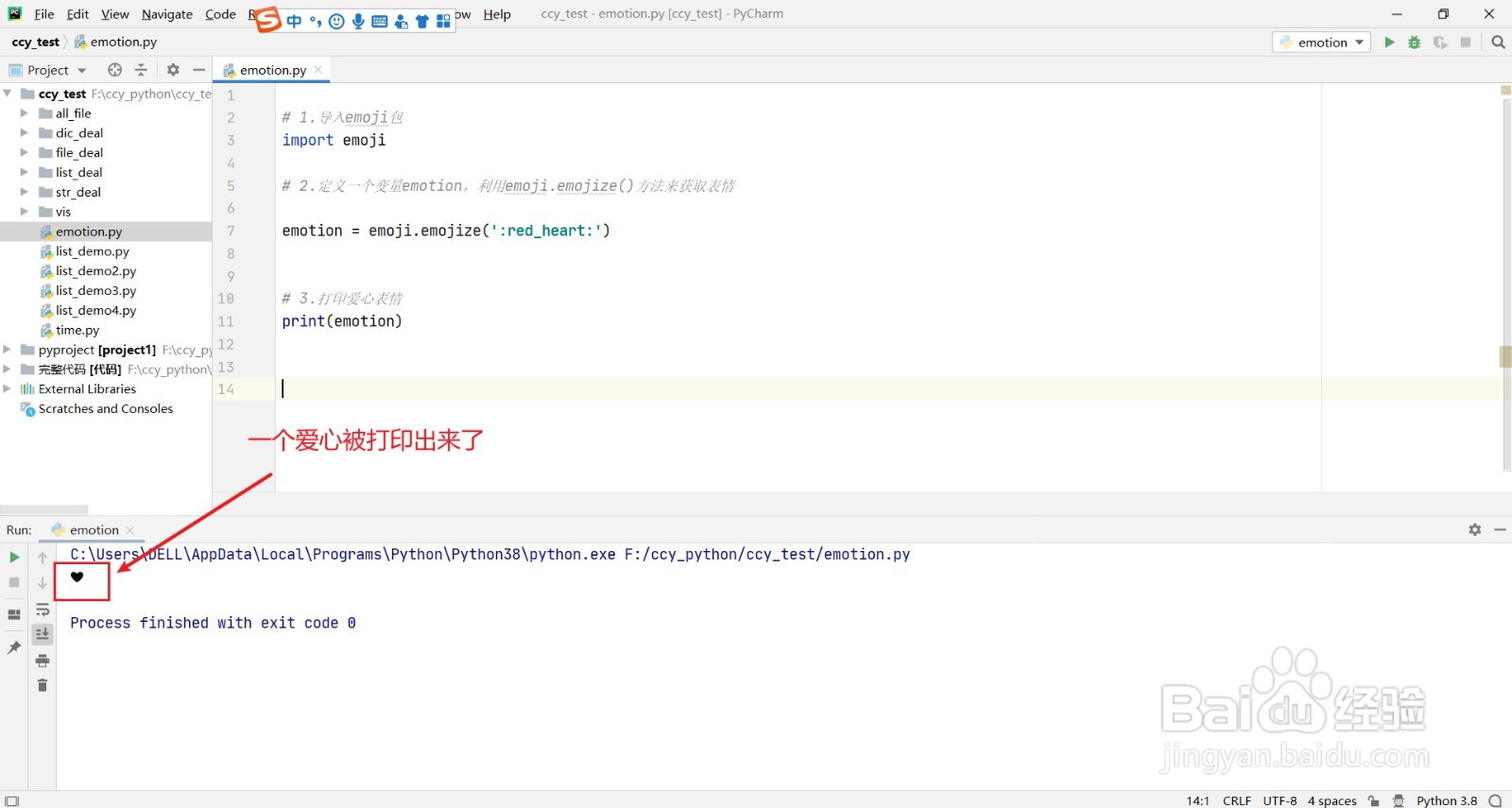
Task: Hide the Project tool window
Action: tap(198, 70)
